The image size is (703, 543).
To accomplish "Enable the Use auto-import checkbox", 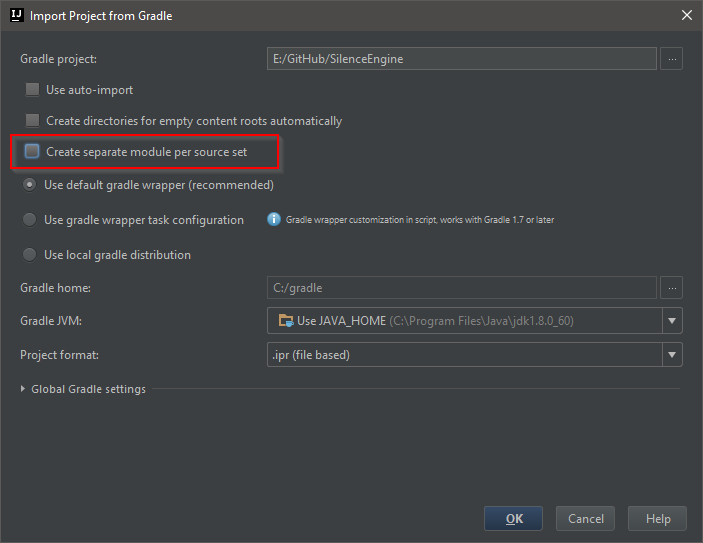I will (32, 90).
